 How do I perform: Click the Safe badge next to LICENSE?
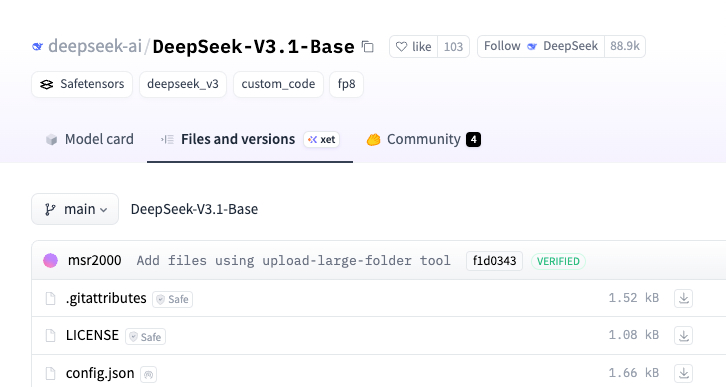point(145,337)
